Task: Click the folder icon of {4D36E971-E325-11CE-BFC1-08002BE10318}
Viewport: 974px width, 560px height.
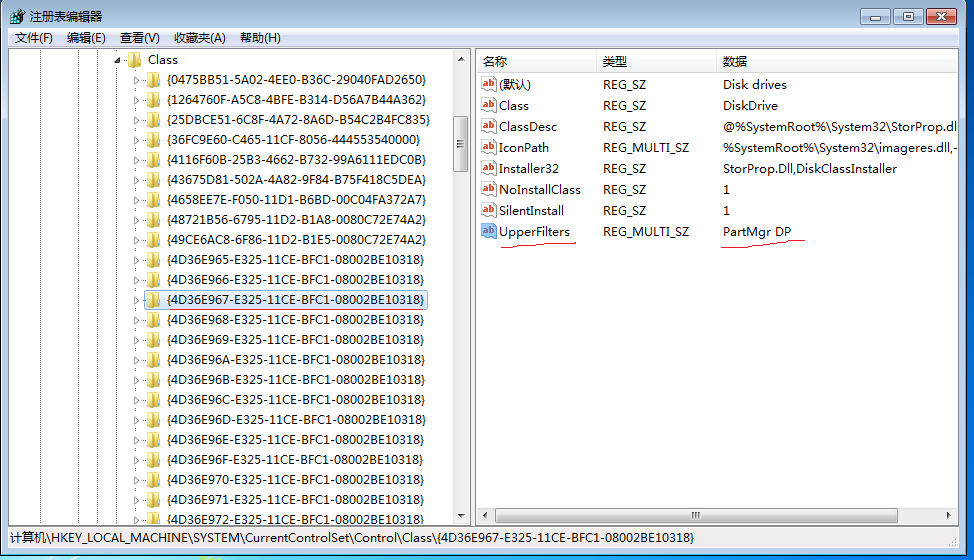Action: click(x=153, y=500)
